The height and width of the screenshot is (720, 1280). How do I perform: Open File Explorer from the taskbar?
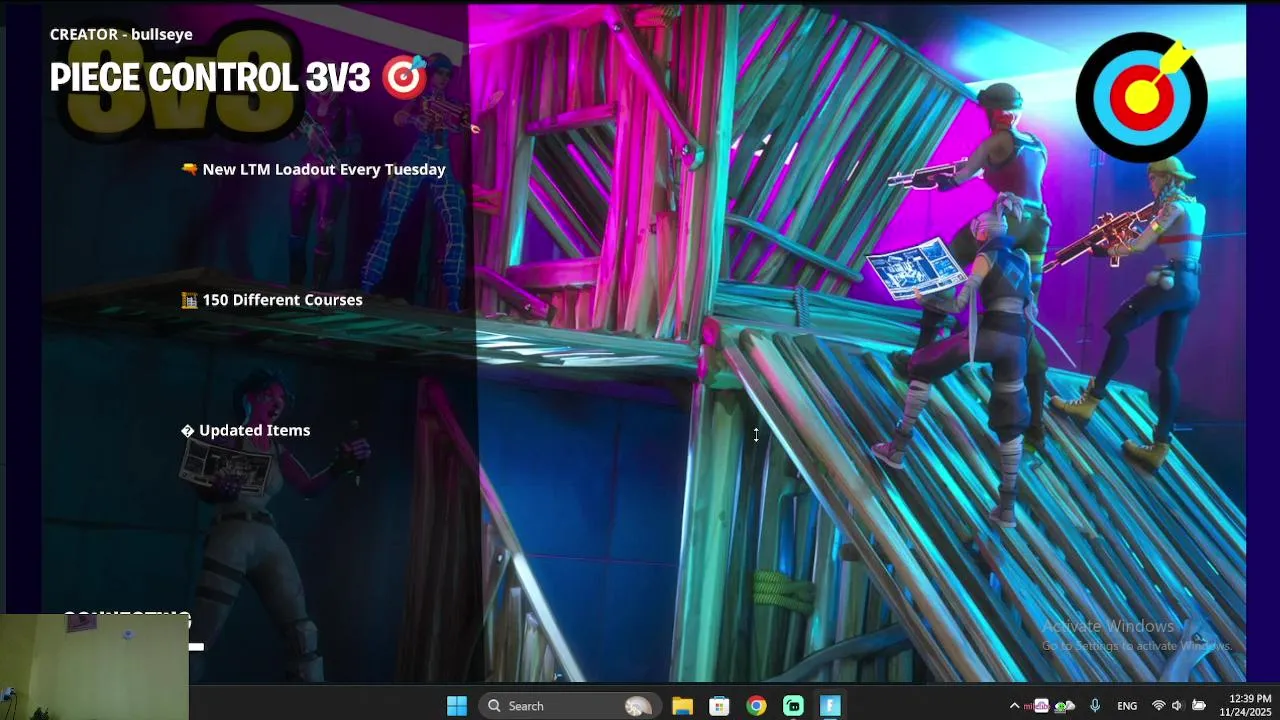tap(682, 706)
